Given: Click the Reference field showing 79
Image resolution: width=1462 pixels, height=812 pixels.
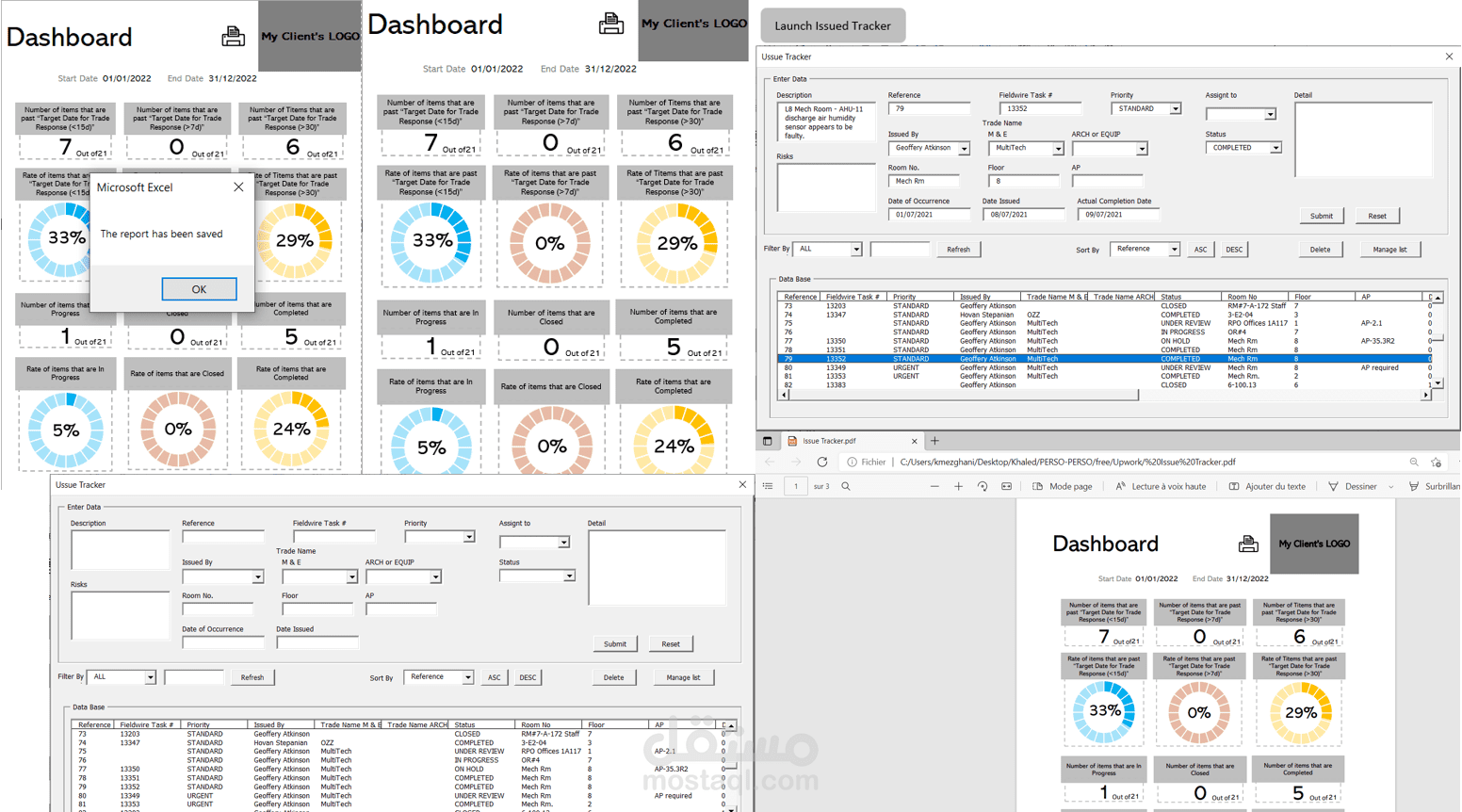Looking at the screenshot, I should tap(929, 109).
